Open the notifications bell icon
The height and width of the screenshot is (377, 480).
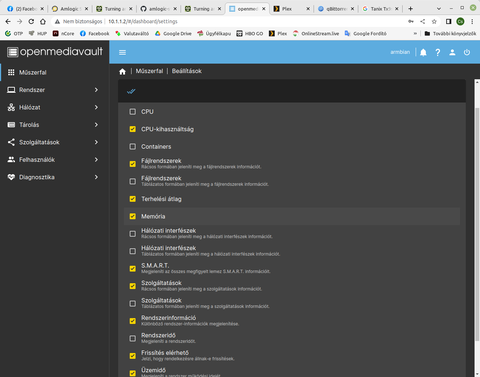tap(423, 52)
